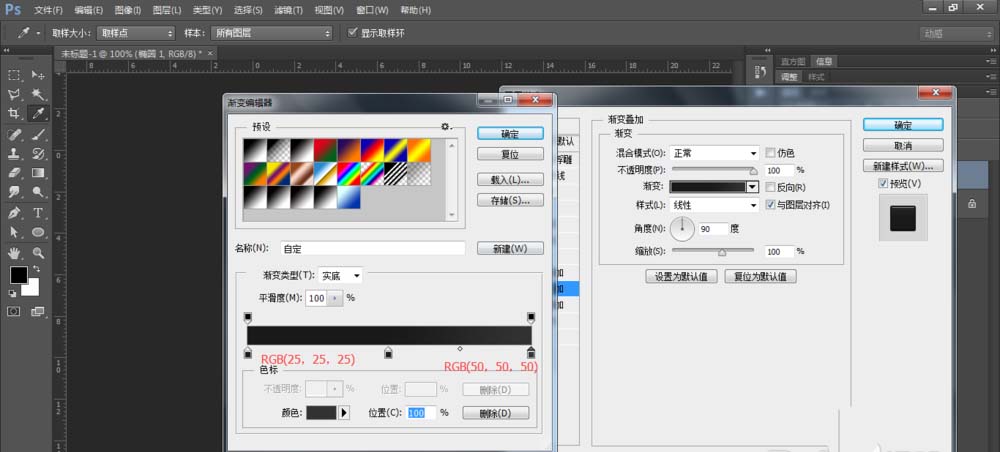Select the Pen tool

pos(14,213)
